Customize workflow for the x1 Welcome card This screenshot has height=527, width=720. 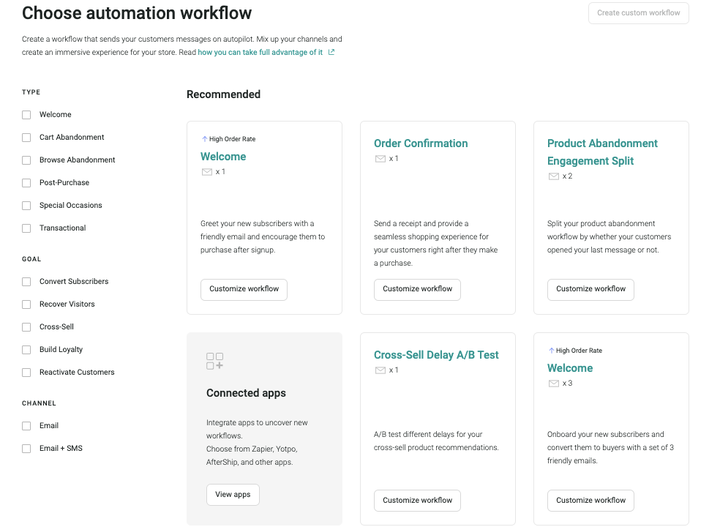click(x=244, y=289)
